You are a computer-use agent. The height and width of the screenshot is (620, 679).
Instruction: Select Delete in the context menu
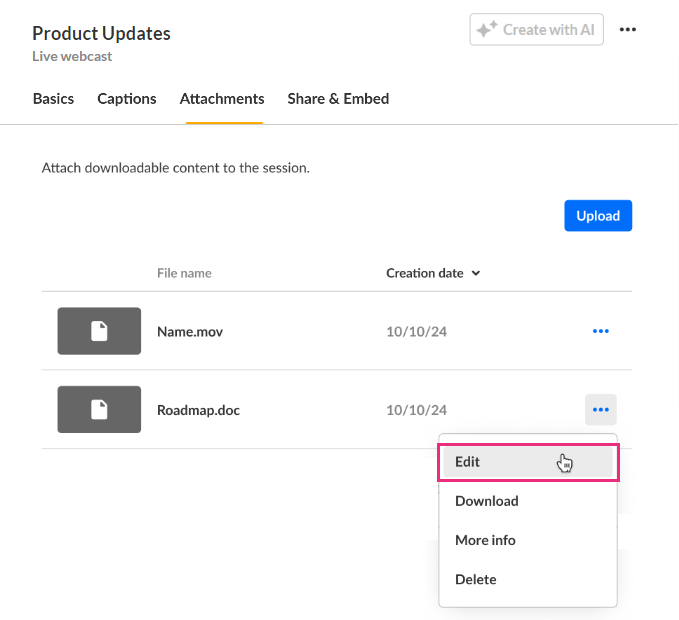[x=476, y=579]
